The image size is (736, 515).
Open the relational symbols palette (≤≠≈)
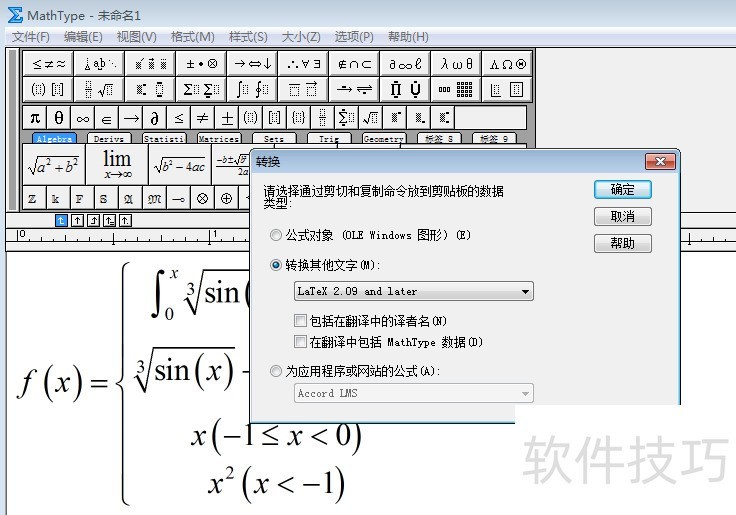pyautogui.click(x=48, y=64)
